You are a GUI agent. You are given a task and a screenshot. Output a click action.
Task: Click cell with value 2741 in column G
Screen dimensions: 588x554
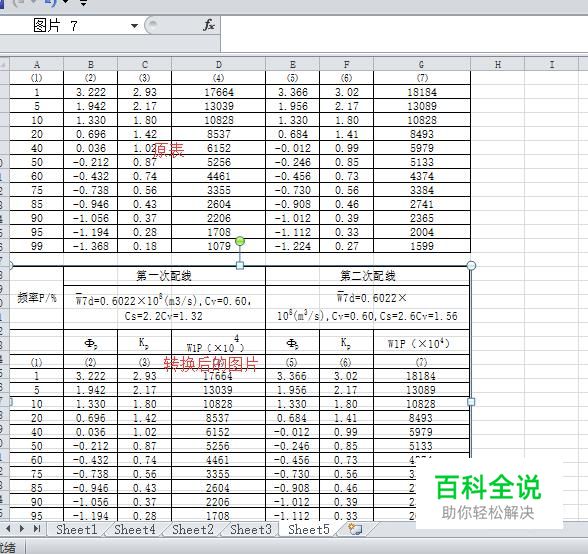pyautogui.click(x=422, y=204)
